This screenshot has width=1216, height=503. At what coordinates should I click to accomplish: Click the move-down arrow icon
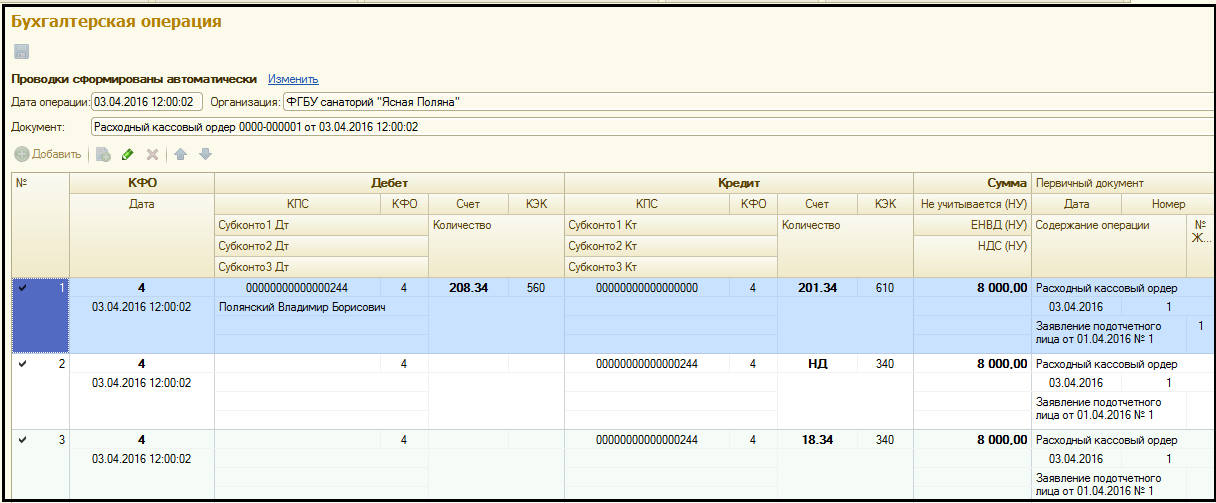tap(205, 154)
